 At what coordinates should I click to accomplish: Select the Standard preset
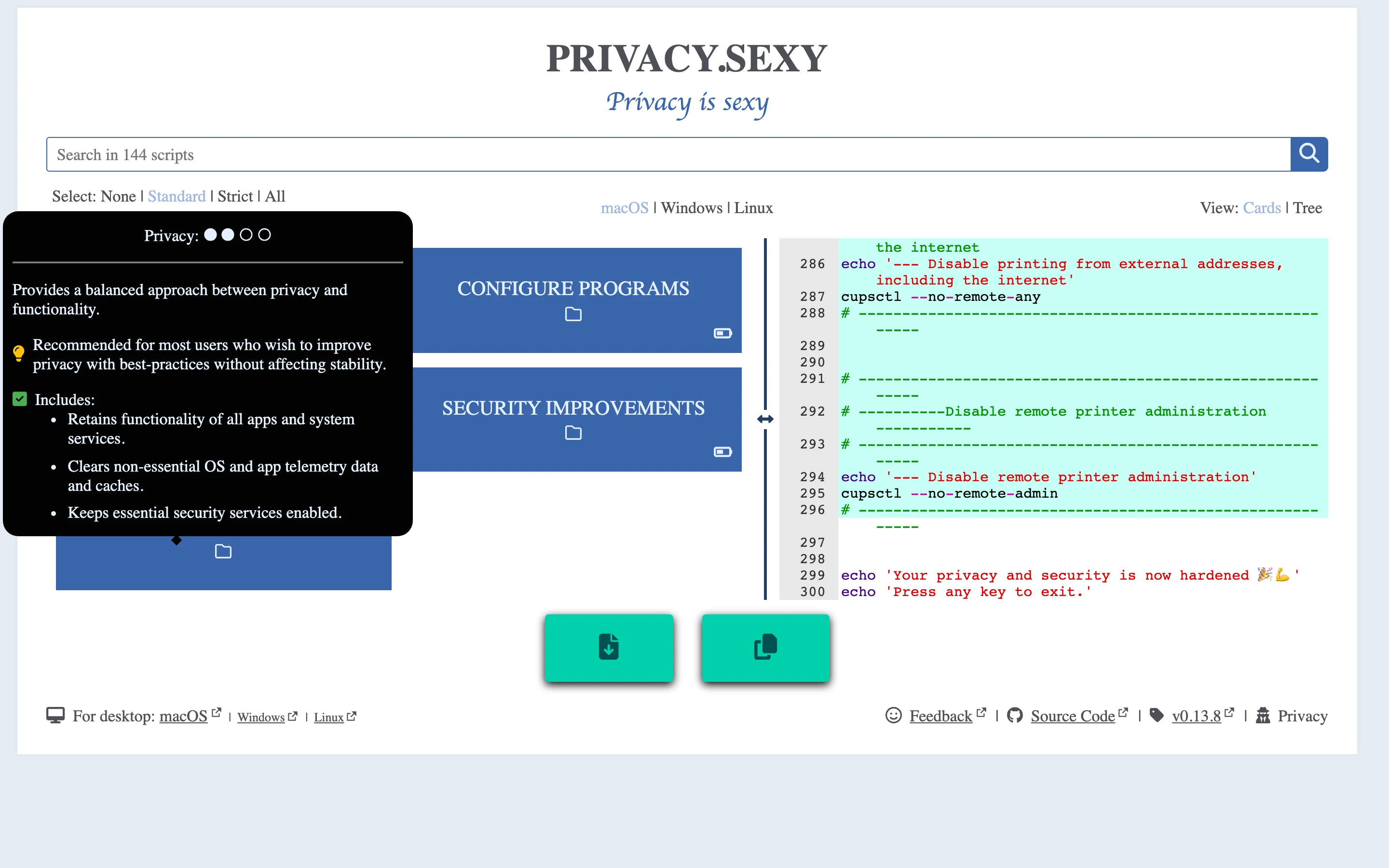[x=177, y=196]
